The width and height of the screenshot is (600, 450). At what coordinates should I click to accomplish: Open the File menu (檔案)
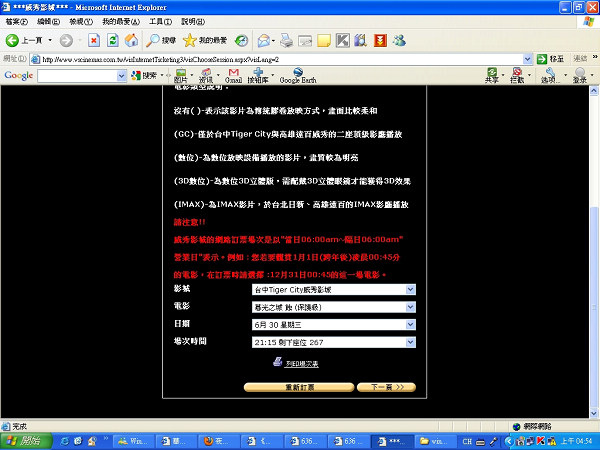click(x=16, y=22)
